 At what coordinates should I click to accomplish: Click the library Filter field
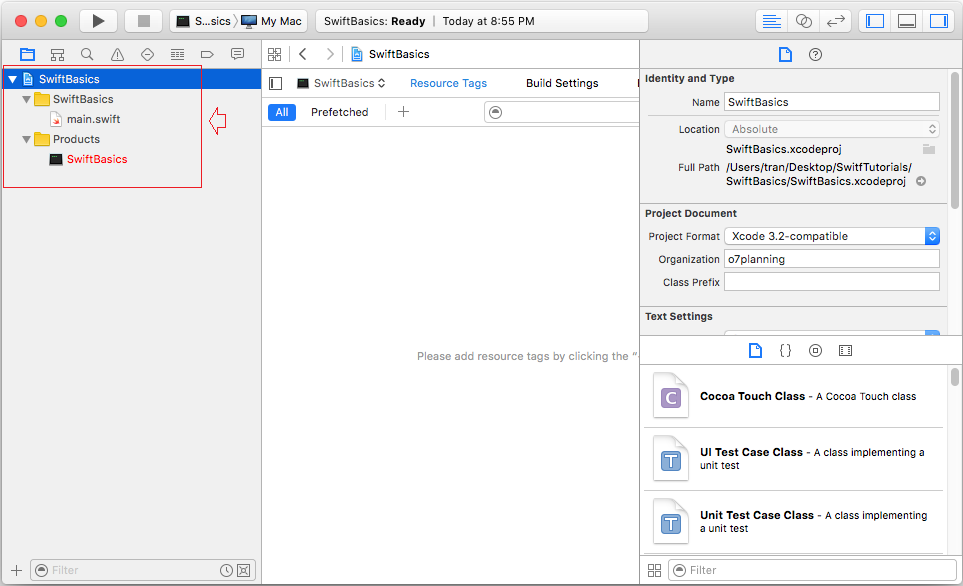(812, 570)
